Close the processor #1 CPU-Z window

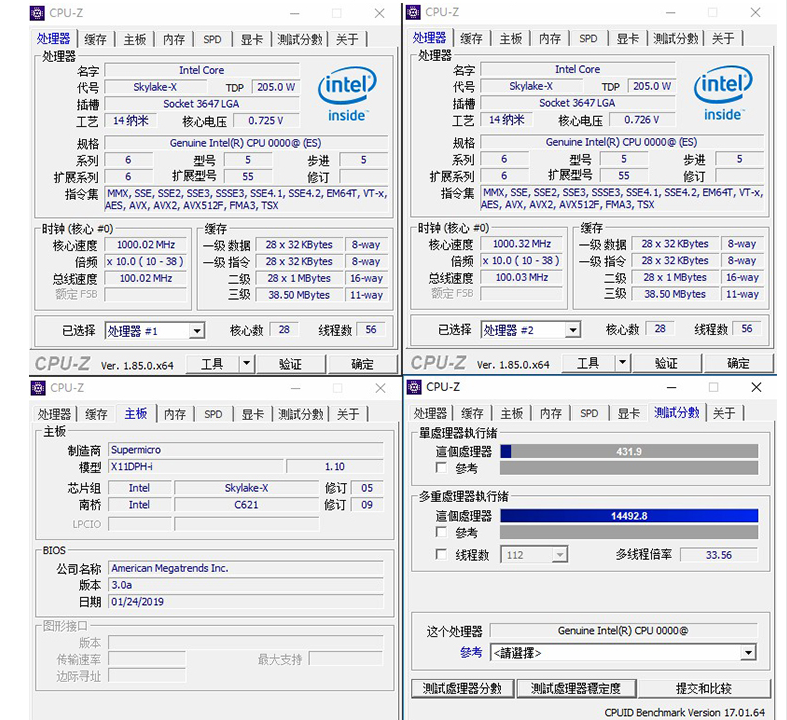click(379, 13)
